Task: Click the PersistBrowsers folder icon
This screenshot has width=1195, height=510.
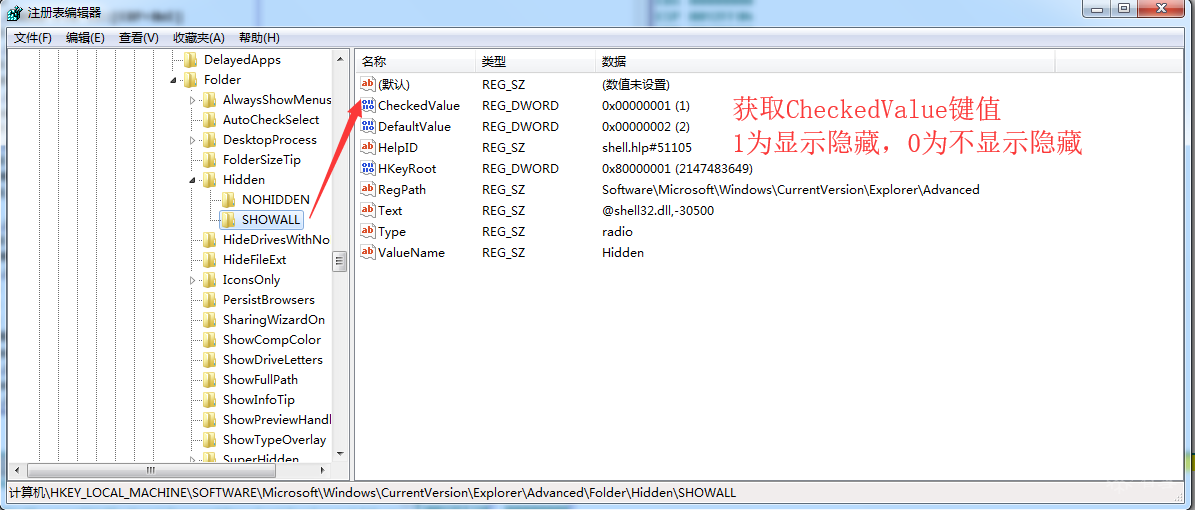Action: pyautogui.click(x=210, y=300)
